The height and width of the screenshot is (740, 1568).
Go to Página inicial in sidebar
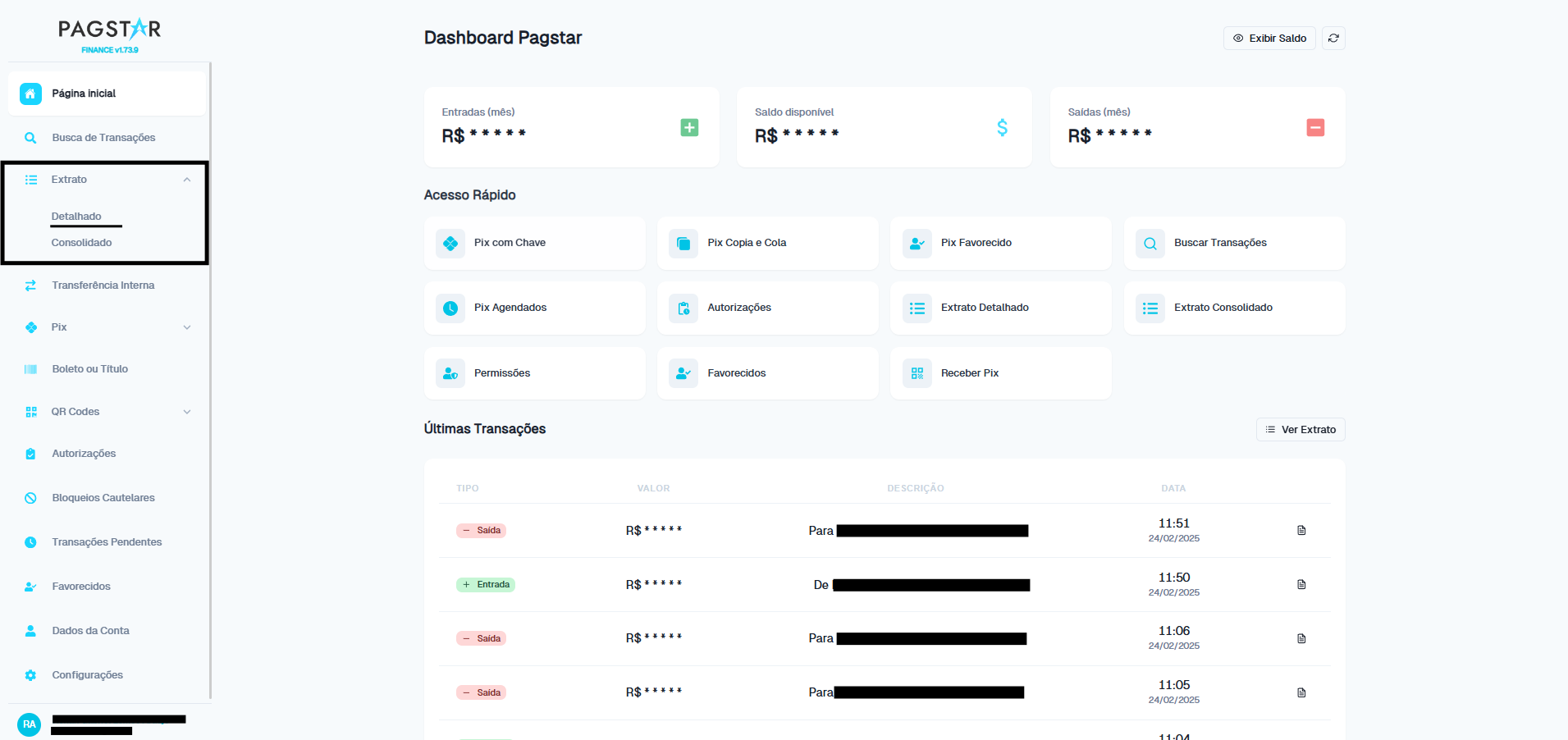(107, 94)
